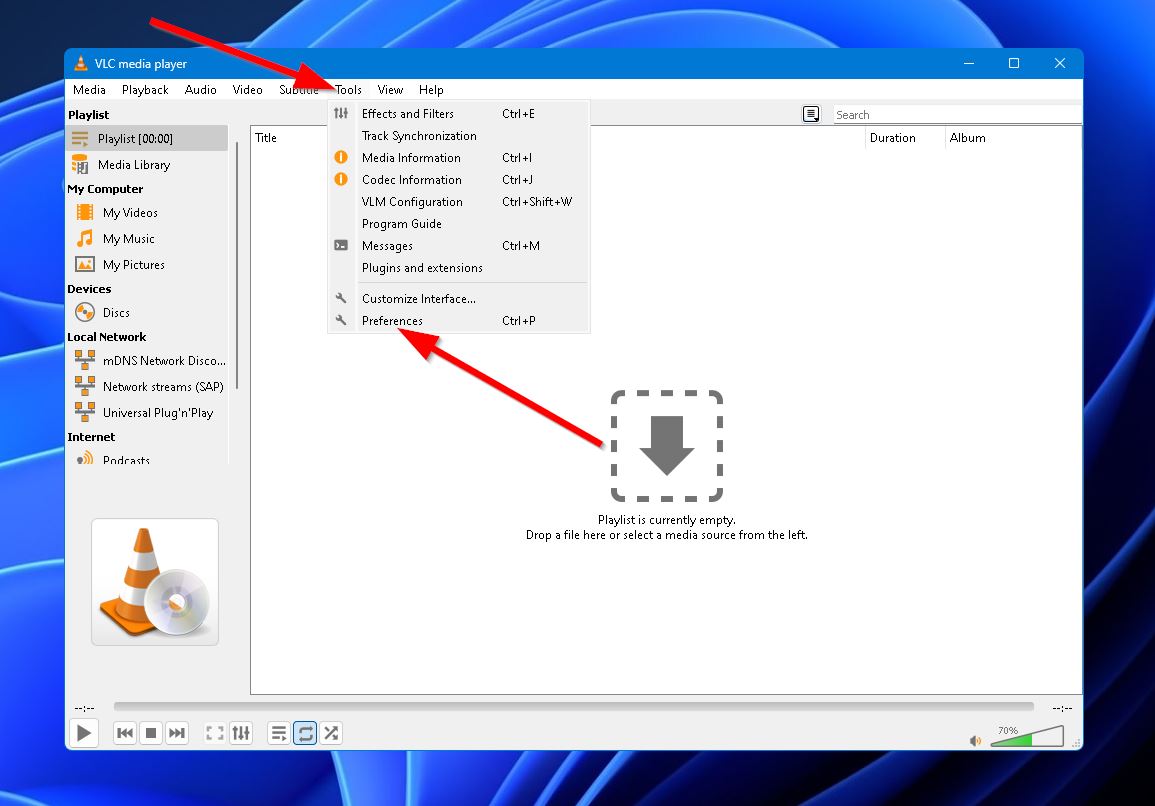Image resolution: width=1155 pixels, height=806 pixels.
Task: Select VLM Configuration
Action: click(x=459, y=202)
